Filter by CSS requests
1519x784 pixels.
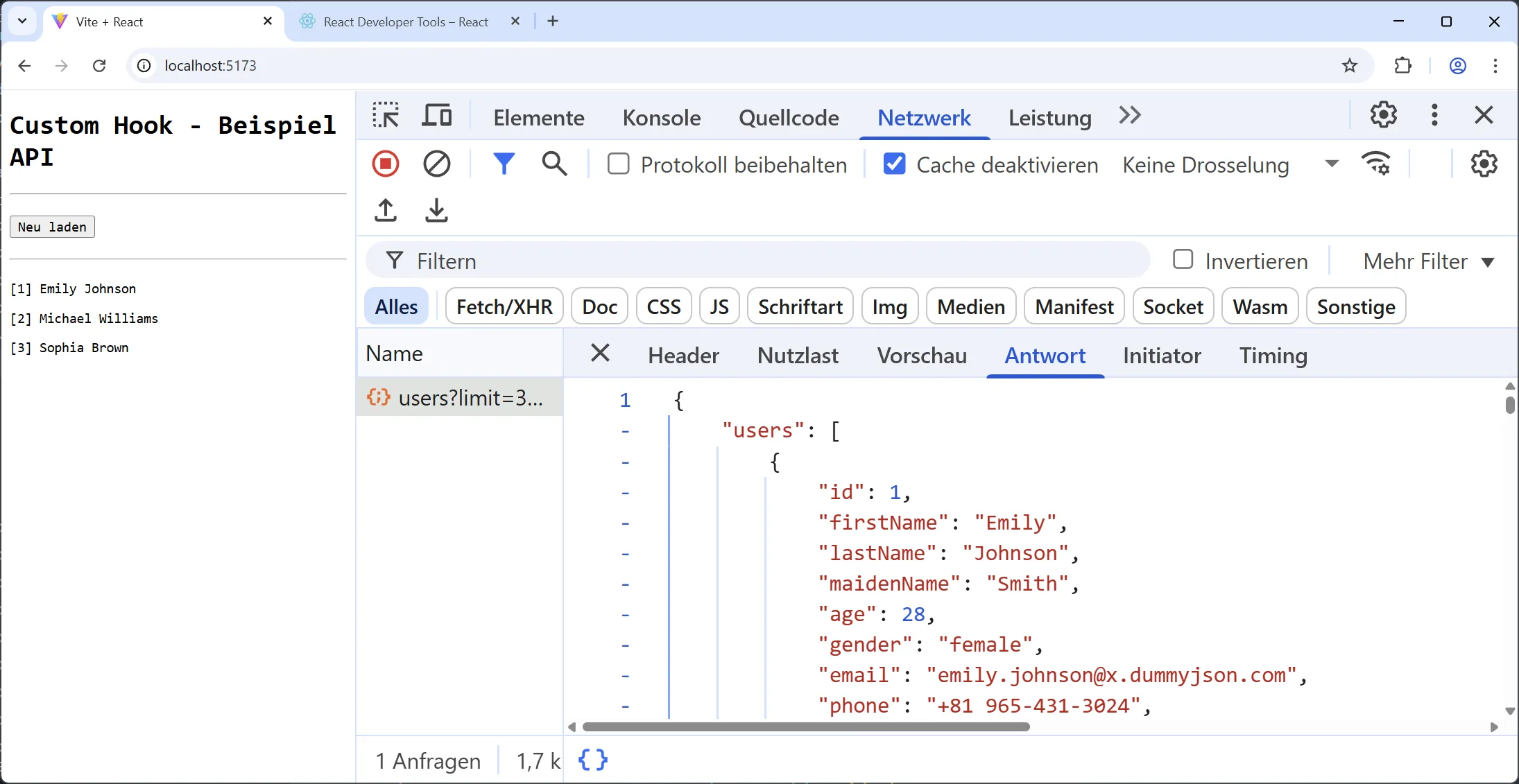(x=664, y=306)
